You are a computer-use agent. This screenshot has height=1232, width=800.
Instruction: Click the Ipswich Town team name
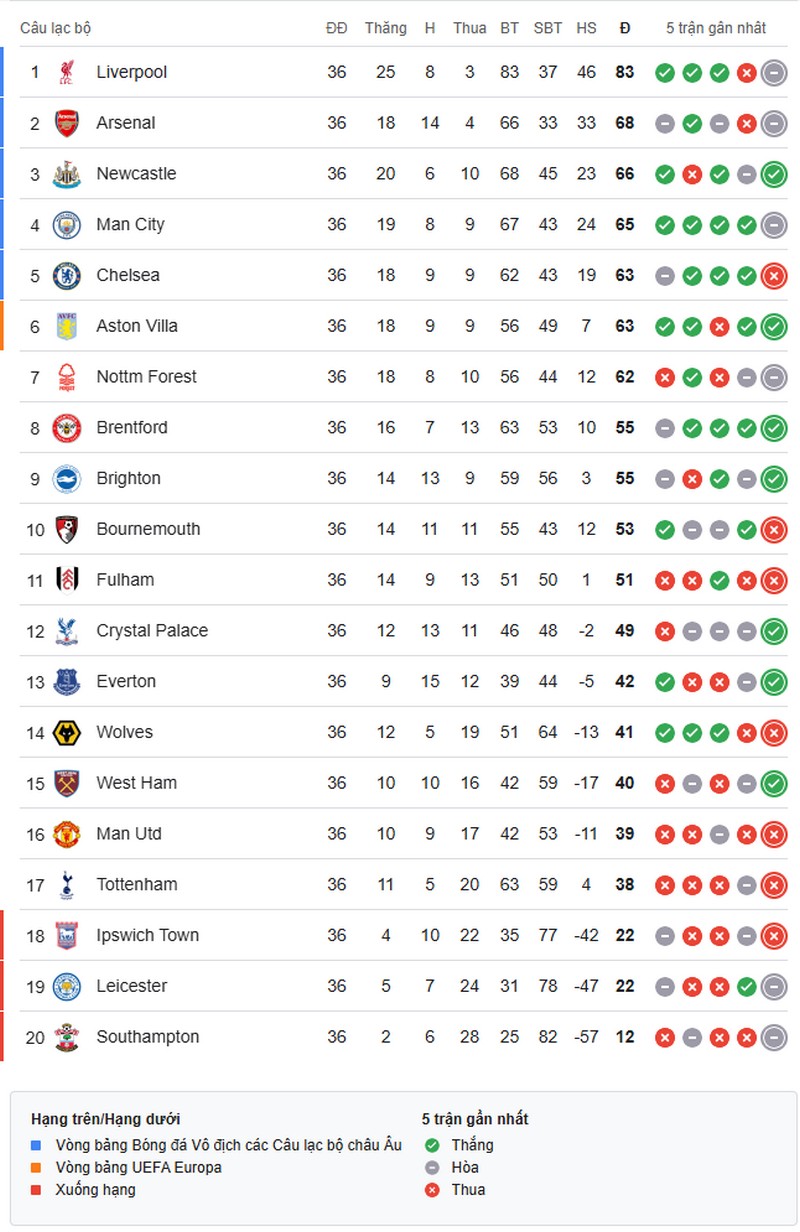coord(147,935)
